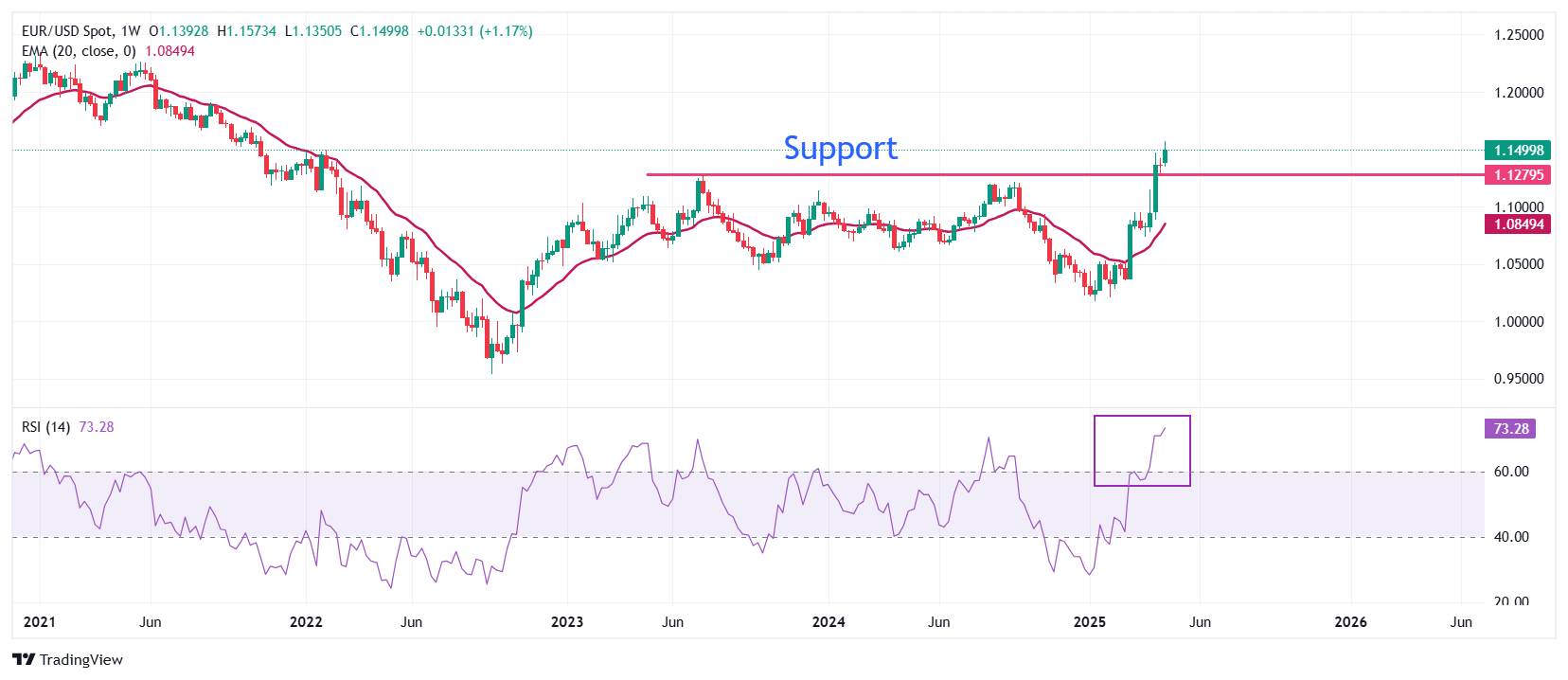Select the purple rectangle on RSI pane
The image size is (1568, 680).
pos(1142,417)
